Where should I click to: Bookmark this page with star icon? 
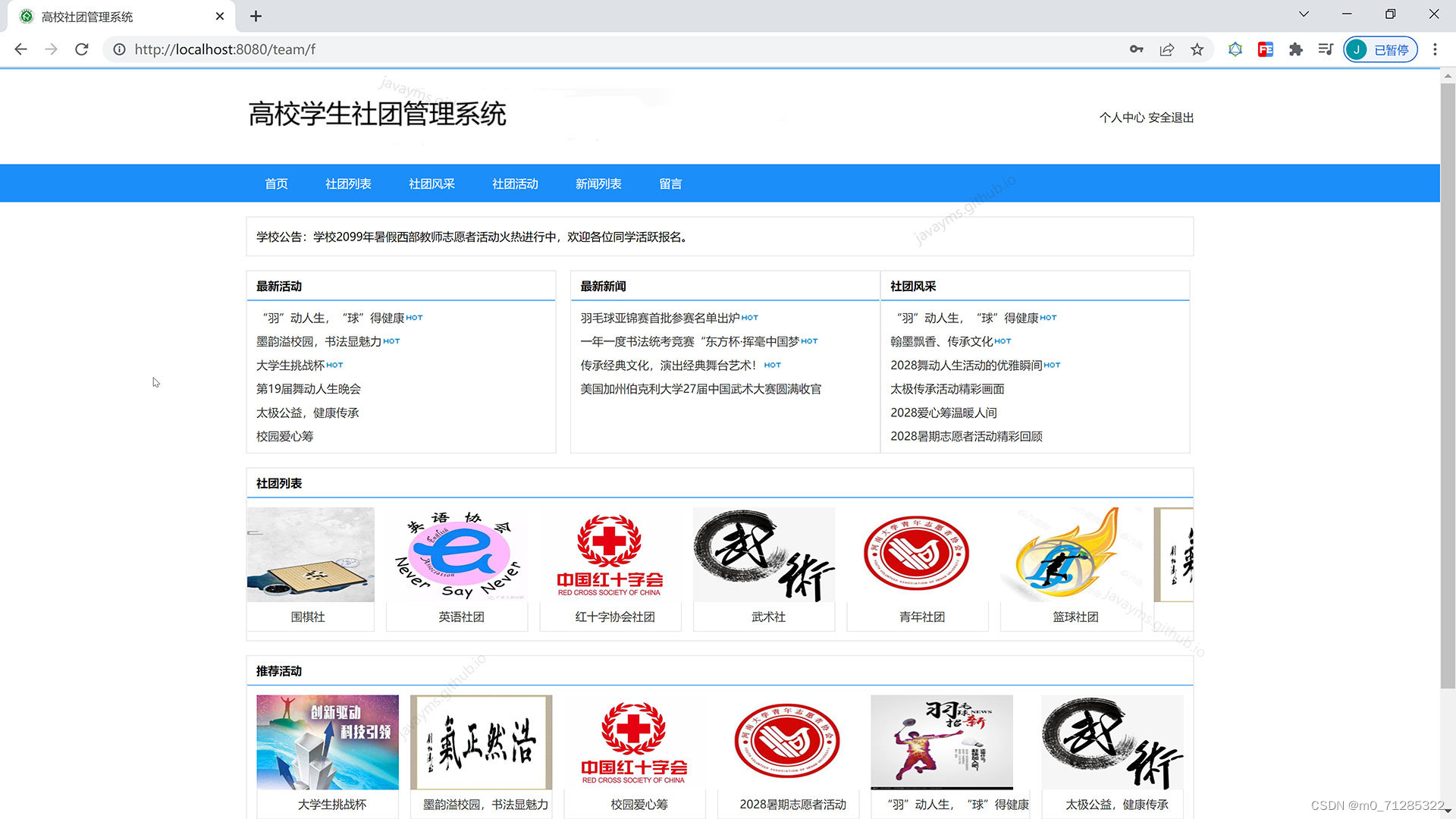pyautogui.click(x=1197, y=49)
